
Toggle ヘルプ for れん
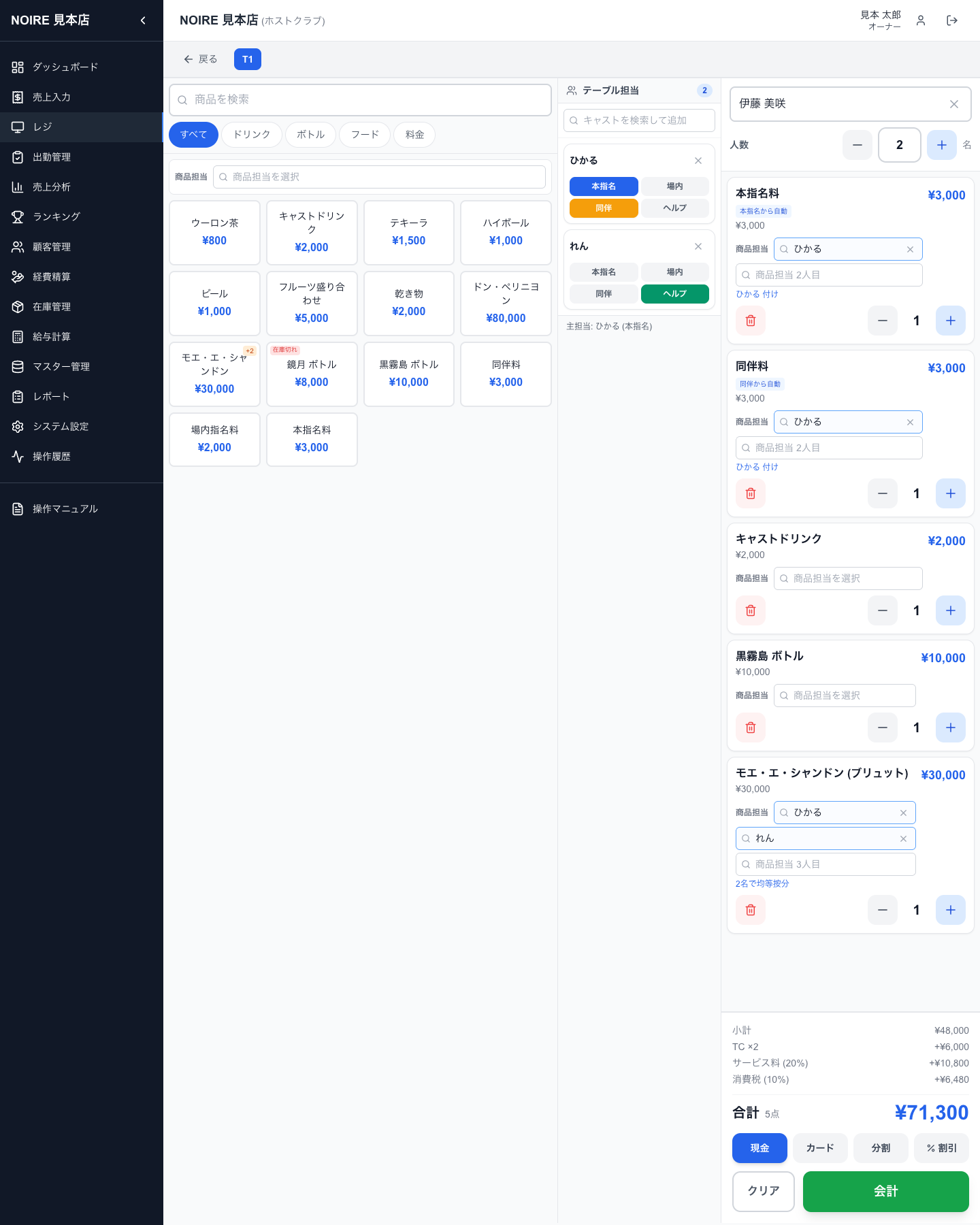click(675, 294)
